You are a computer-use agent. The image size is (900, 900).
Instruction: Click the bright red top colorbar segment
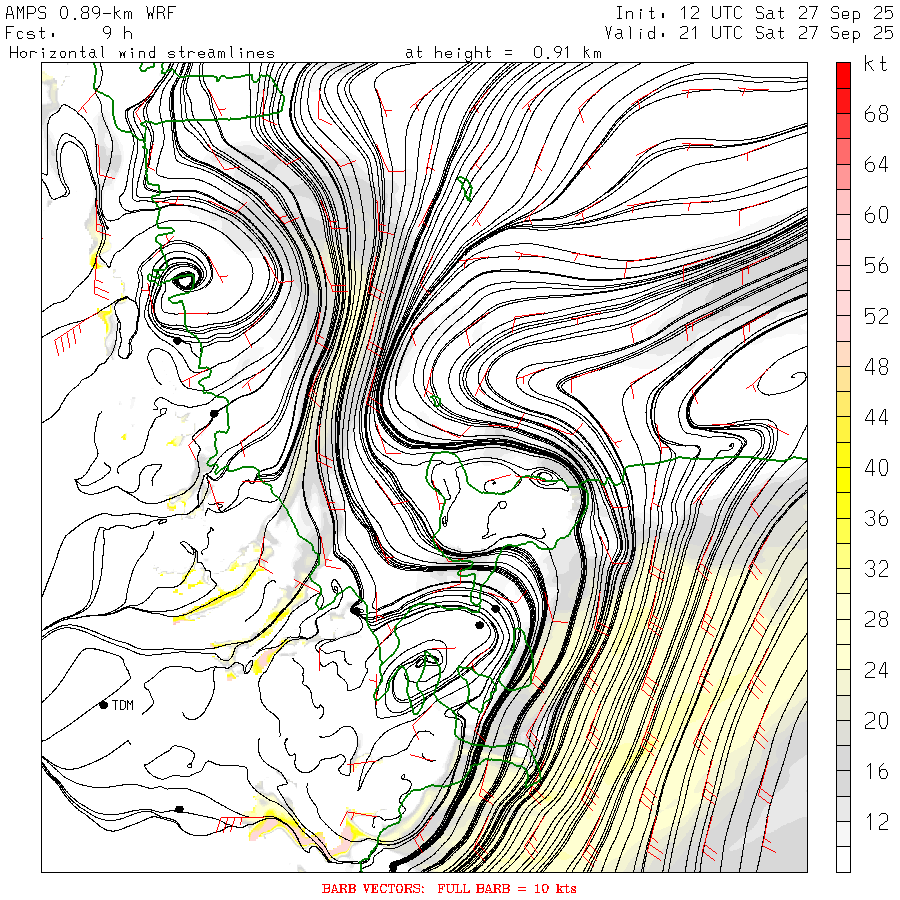[x=843, y=75]
